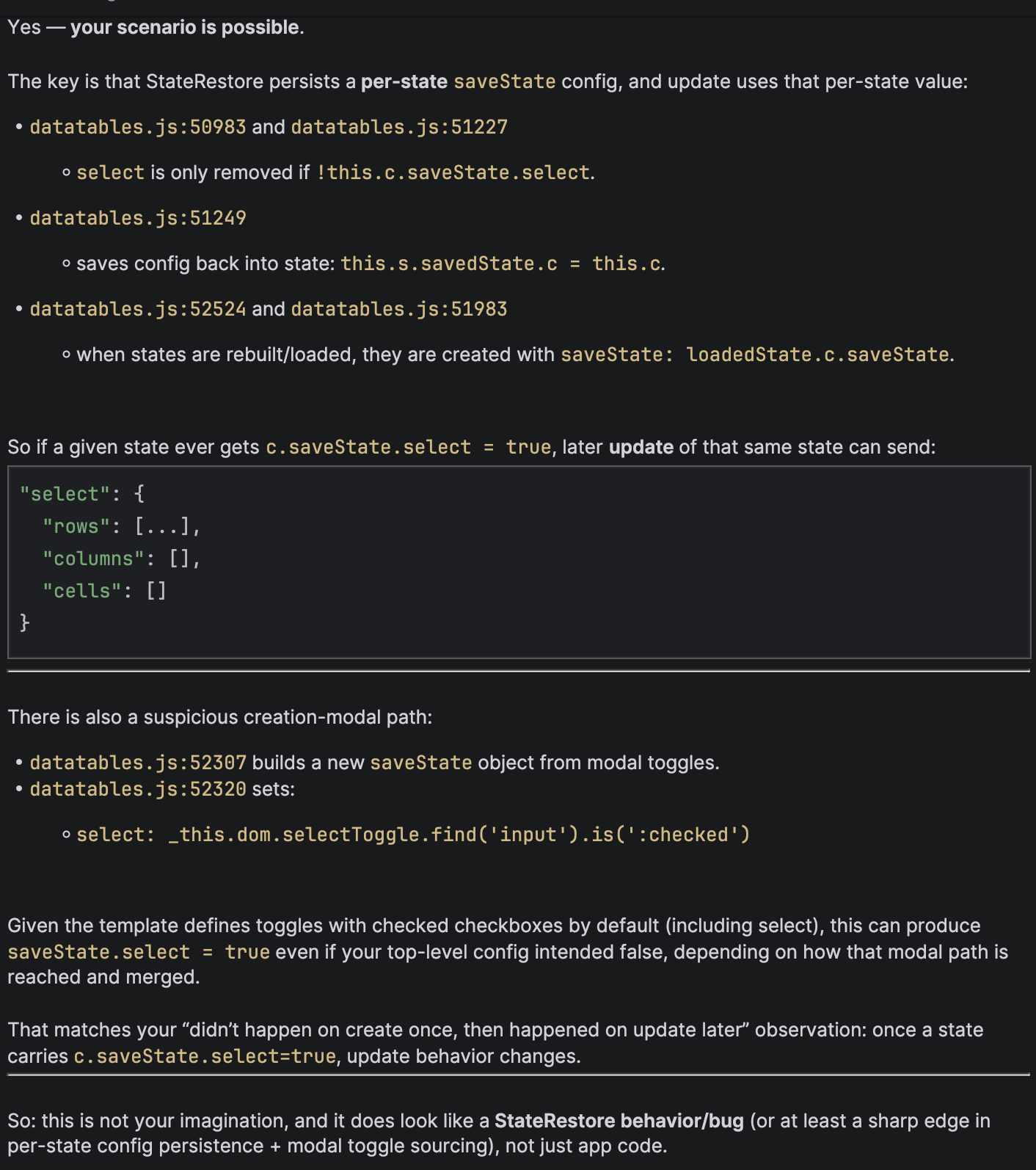Click the !this.c.saveState.select inline code
The height and width of the screenshot is (1170, 1036).
tap(453, 172)
